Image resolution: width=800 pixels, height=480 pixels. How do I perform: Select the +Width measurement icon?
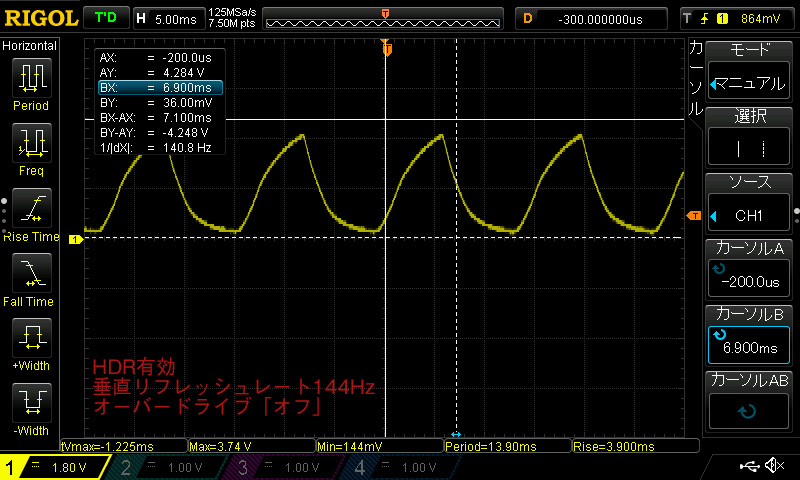[32, 337]
